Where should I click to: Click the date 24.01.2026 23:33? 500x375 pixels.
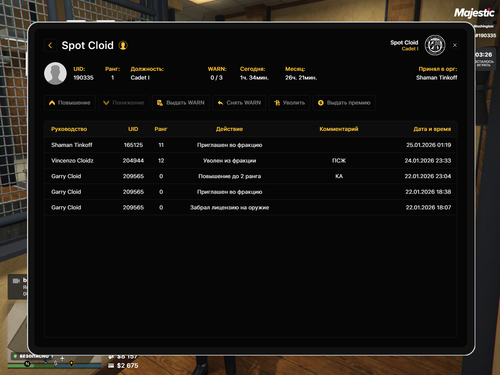pos(428,161)
